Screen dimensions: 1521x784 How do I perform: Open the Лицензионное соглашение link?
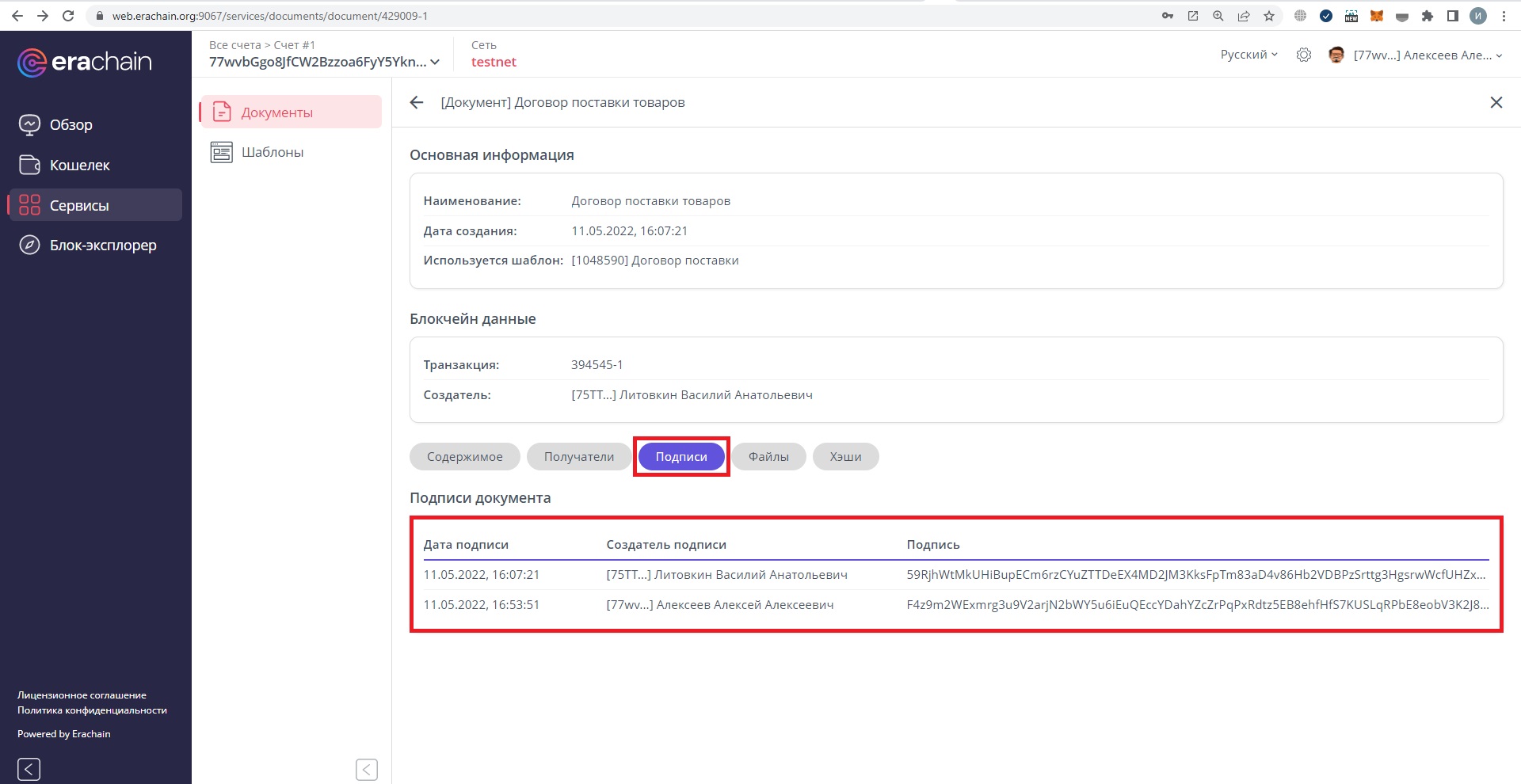coord(82,695)
